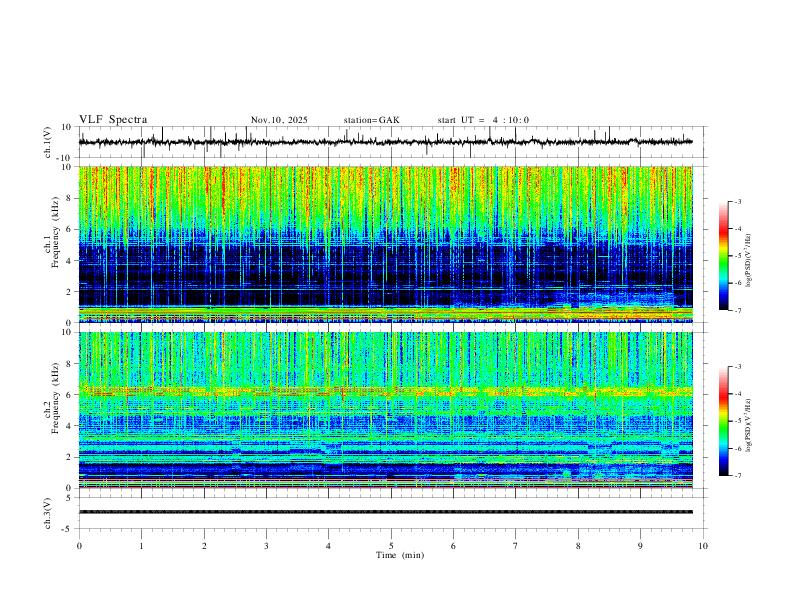Click the "6" kHz tick on ch.2 spectrogram

pos(69,395)
